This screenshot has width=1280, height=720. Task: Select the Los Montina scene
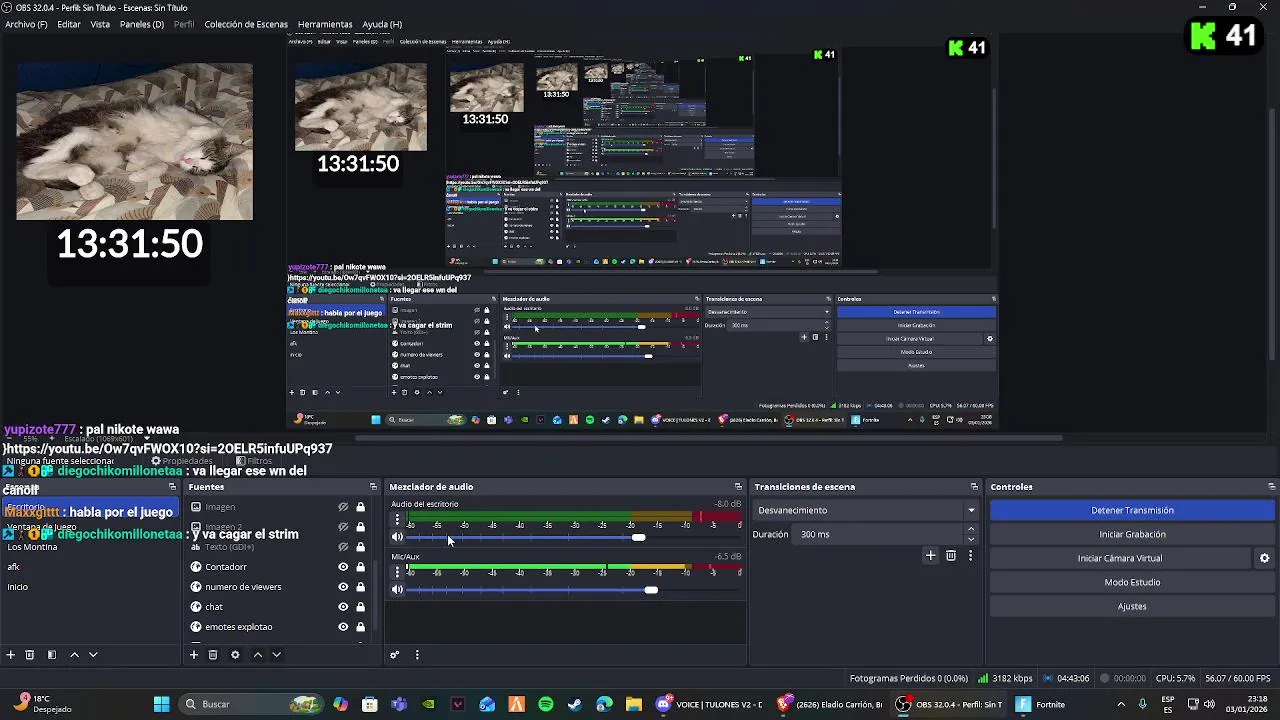tap(33, 547)
